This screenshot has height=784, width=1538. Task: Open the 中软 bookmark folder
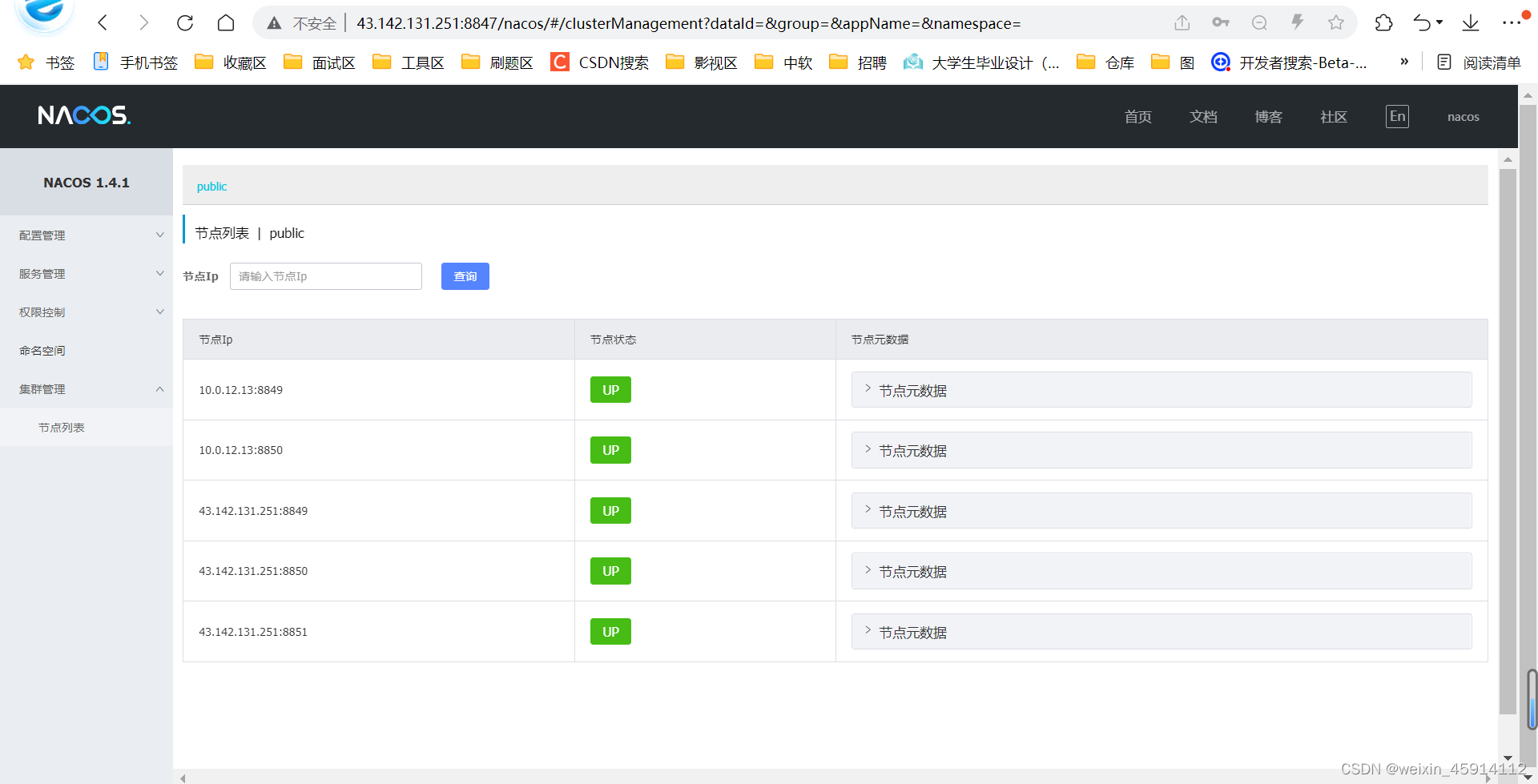point(783,62)
